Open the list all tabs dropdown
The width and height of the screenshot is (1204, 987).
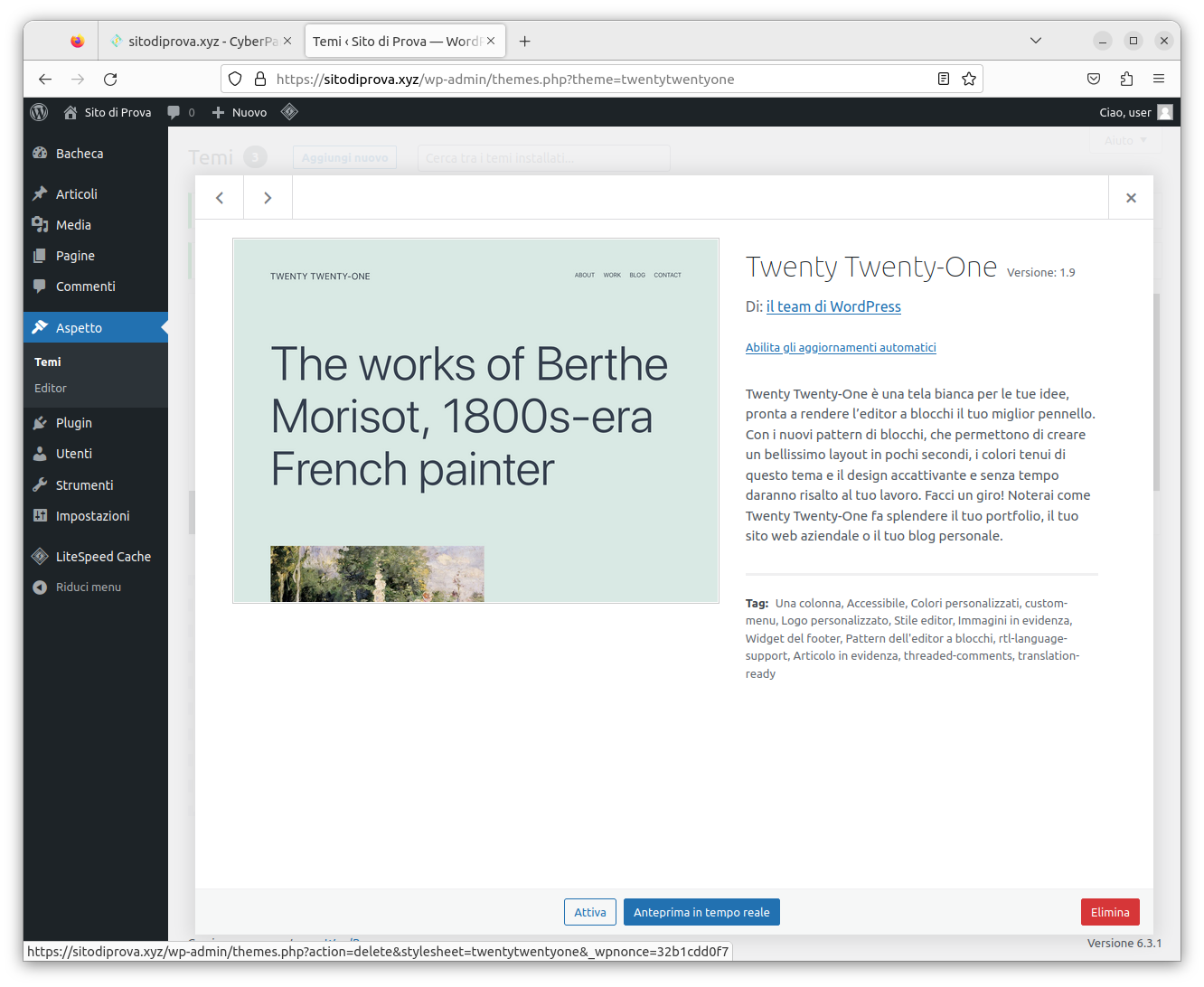(1036, 41)
